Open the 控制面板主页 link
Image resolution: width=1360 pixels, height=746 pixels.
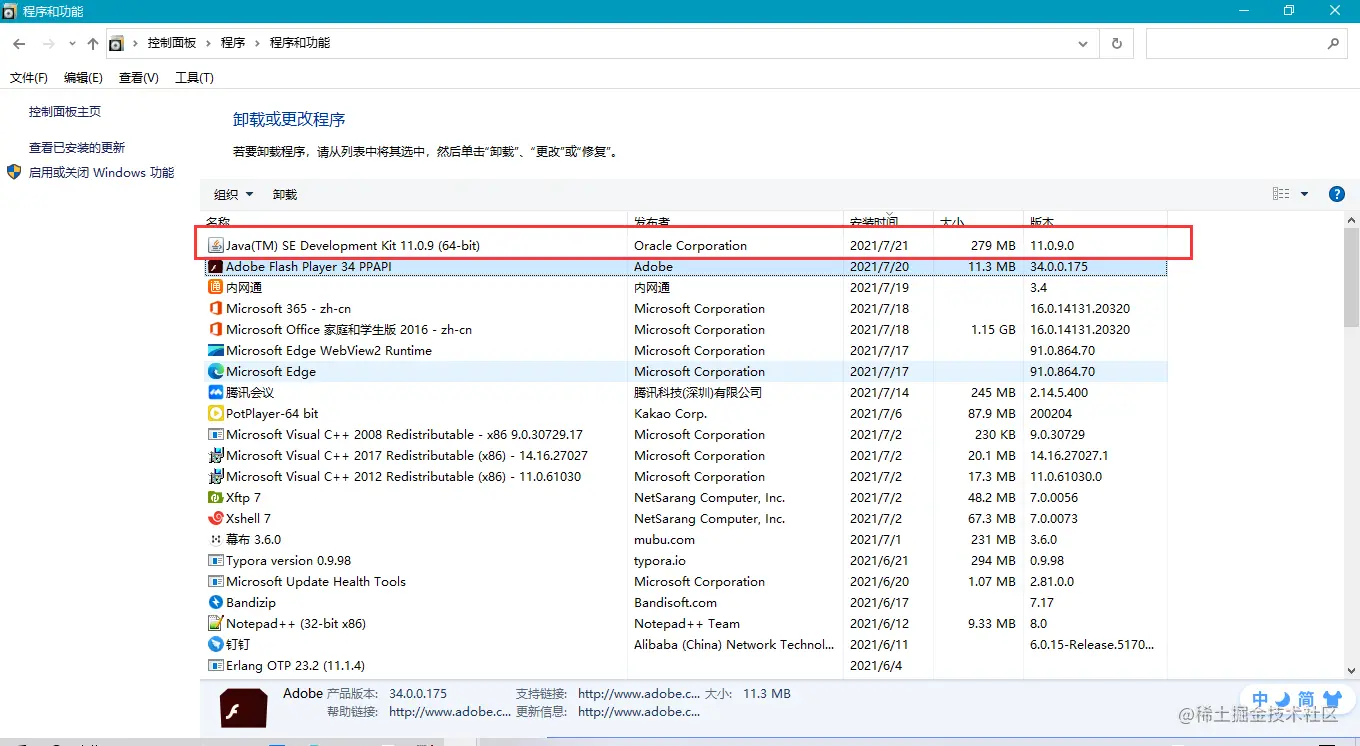(65, 112)
